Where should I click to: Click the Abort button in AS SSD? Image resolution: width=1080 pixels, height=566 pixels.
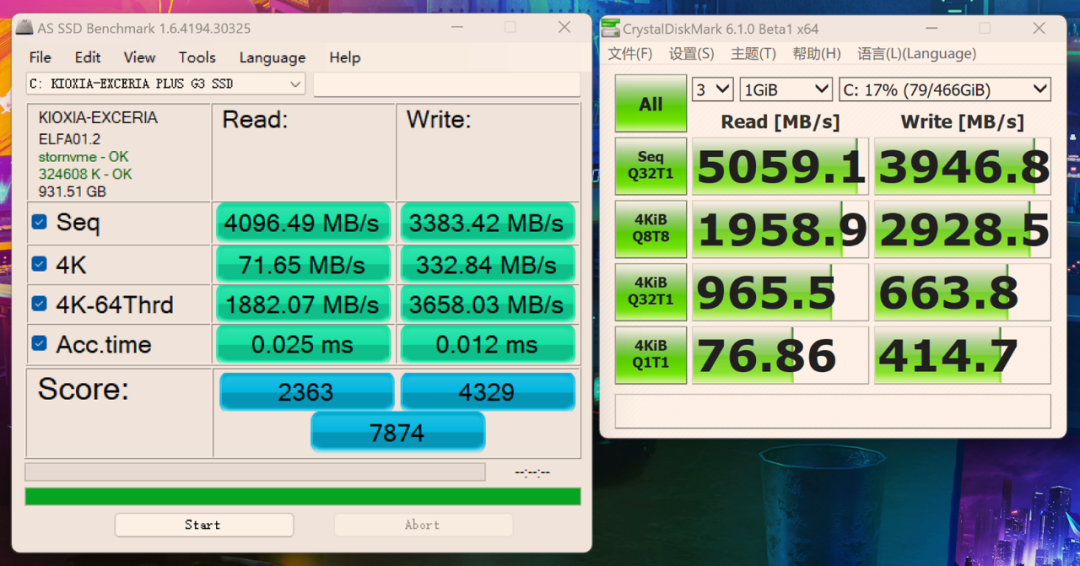[x=423, y=525]
